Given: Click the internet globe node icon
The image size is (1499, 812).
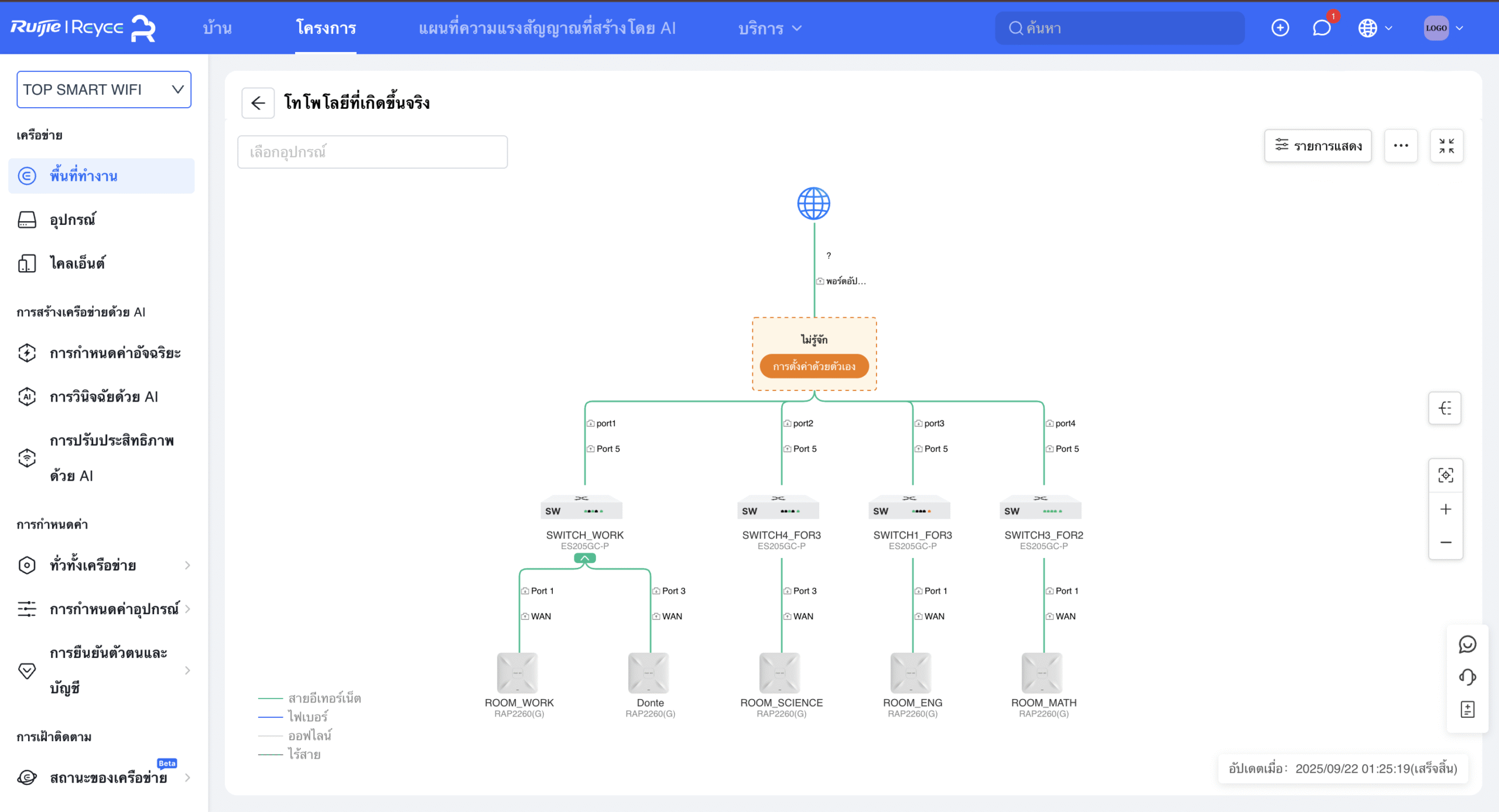Looking at the screenshot, I should (813, 204).
